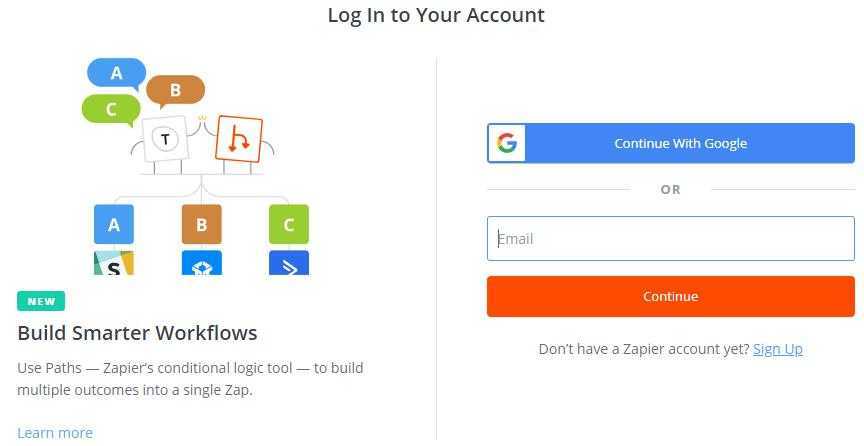Click the blue A speech bubble
Screen dimensions: 864x446
(x=116, y=73)
